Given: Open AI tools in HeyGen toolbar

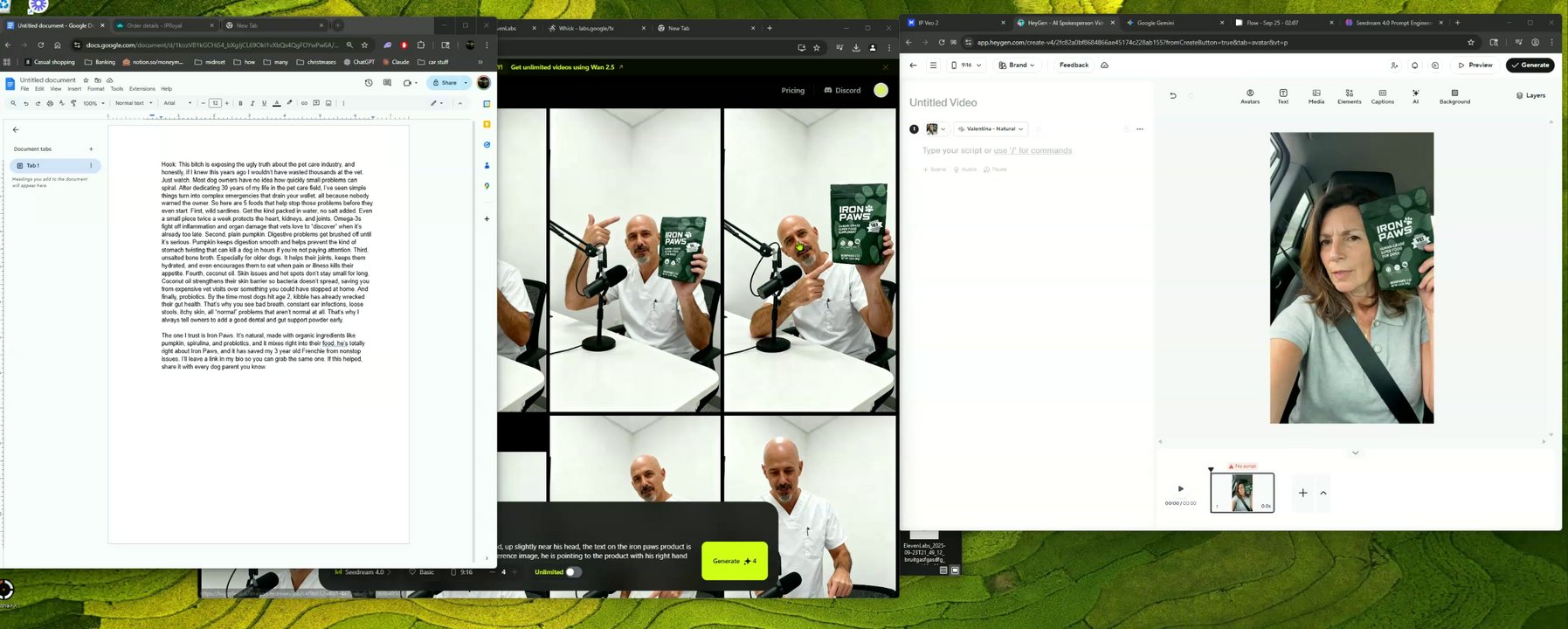Looking at the screenshot, I should [x=1415, y=96].
